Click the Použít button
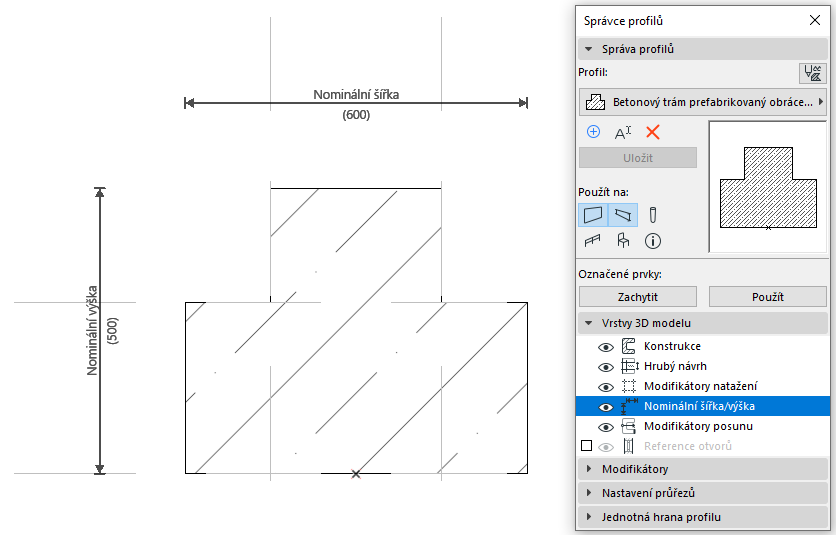The width and height of the screenshot is (836, 535). coord(768,297)
